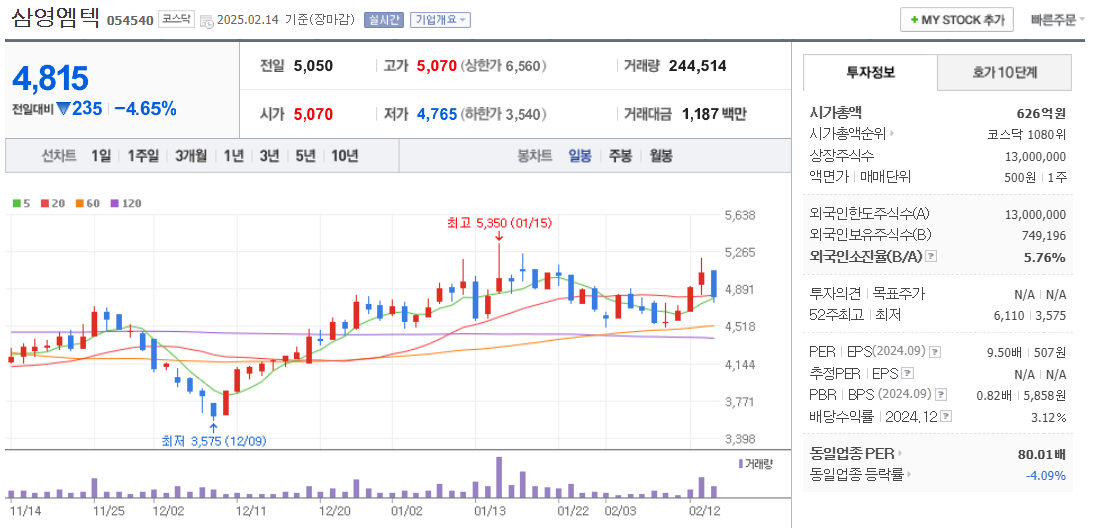Click the orange 60-day moving average legend marker
This screenshot has width=1094, height=528.
tap(80, 204)
